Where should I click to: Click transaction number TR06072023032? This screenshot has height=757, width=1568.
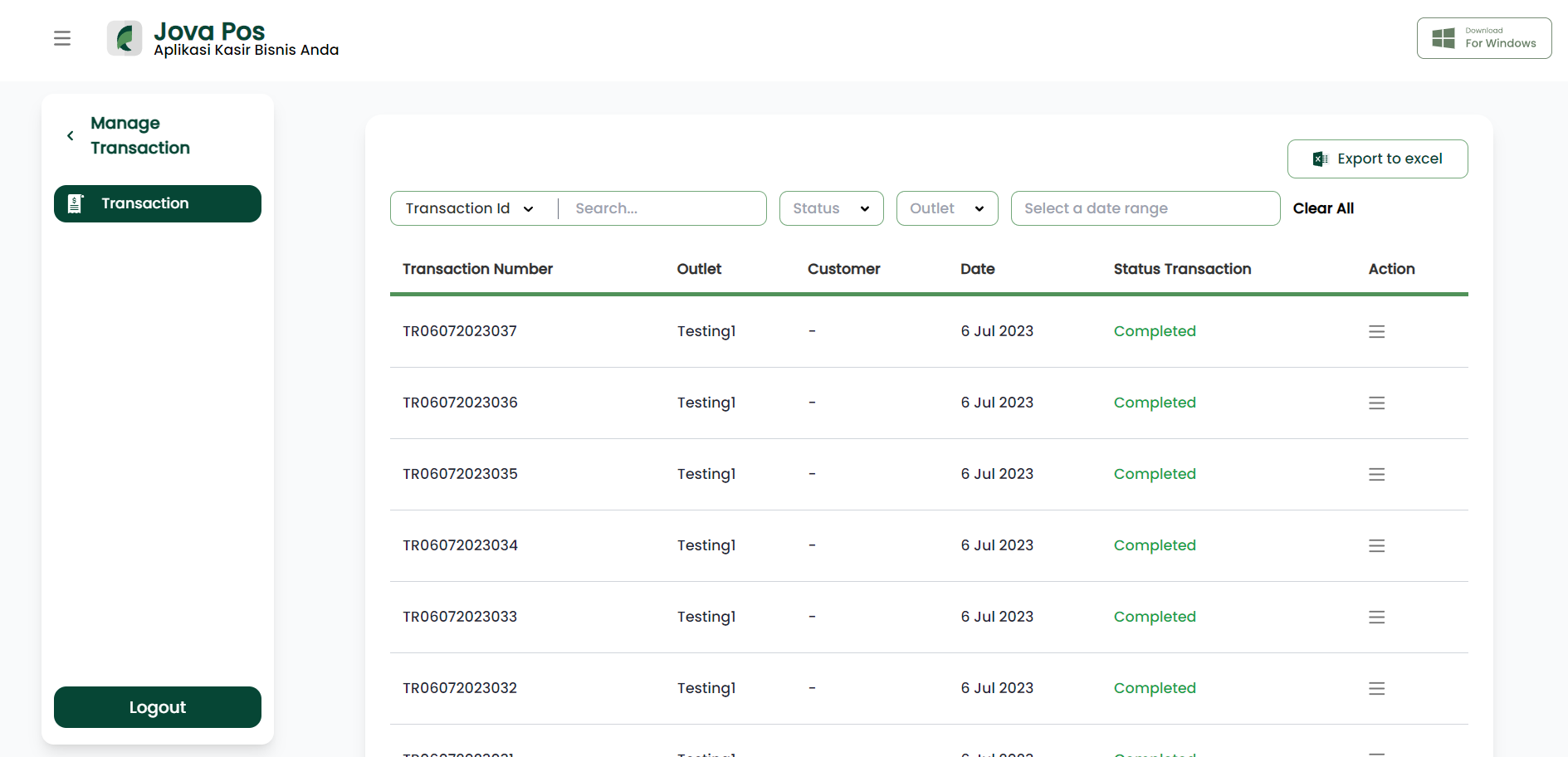[460, 688]
